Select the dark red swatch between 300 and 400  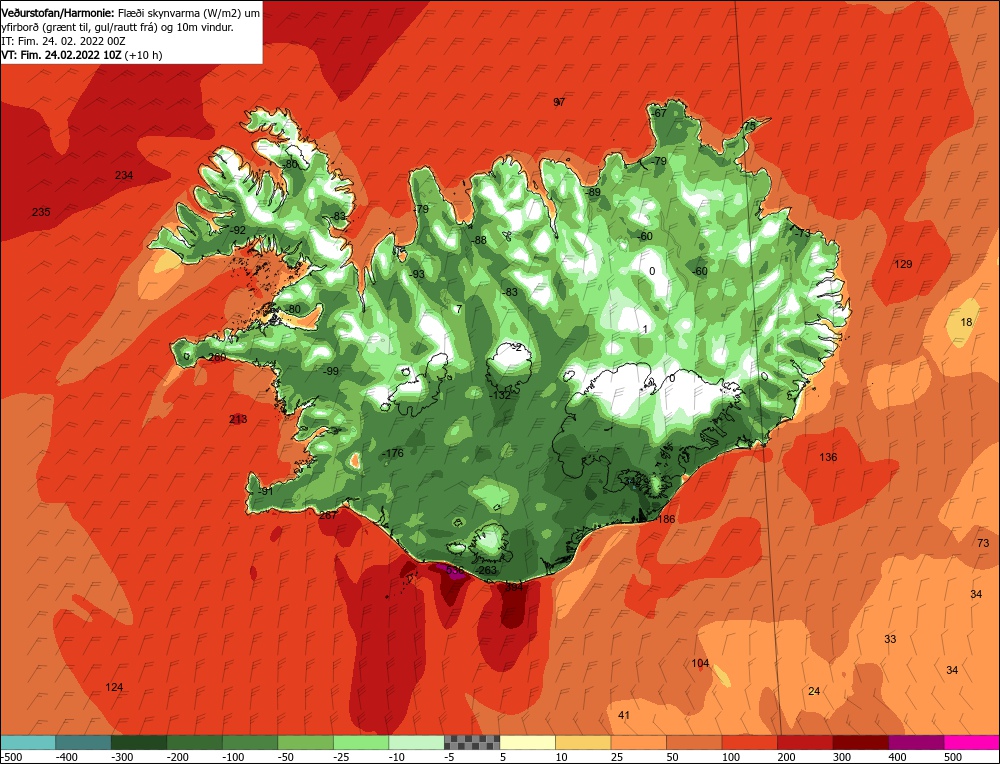[860, 742]
